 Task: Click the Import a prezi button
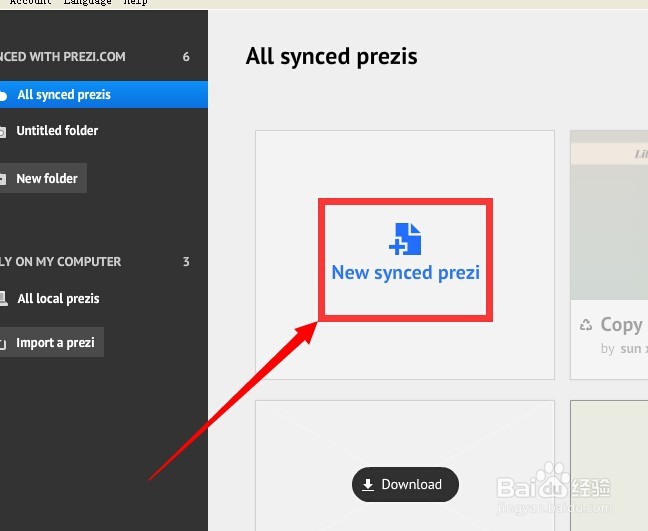coord(52,342)
